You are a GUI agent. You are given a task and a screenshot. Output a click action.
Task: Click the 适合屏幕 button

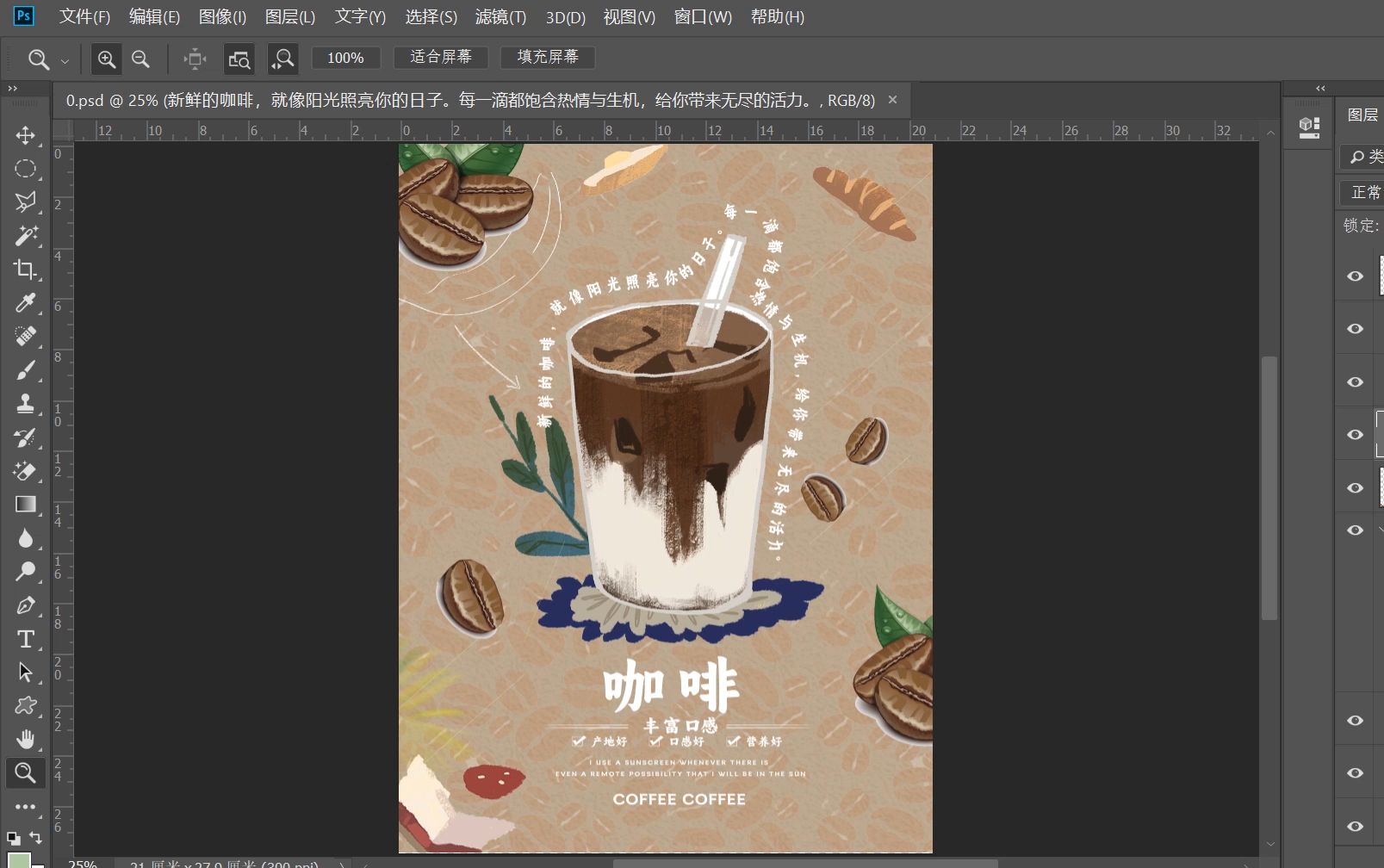[x=440, y=57]
